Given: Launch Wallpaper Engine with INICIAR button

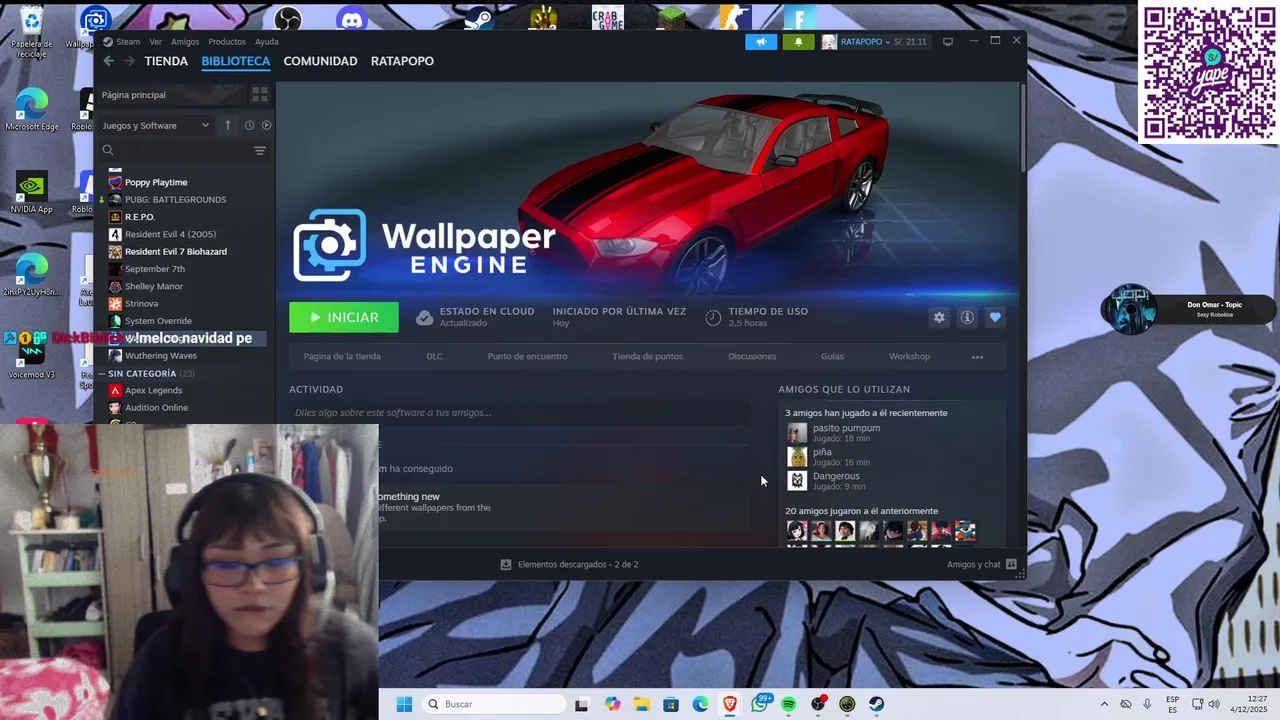Looking at the screenshot, I should [x=344, y=317].
